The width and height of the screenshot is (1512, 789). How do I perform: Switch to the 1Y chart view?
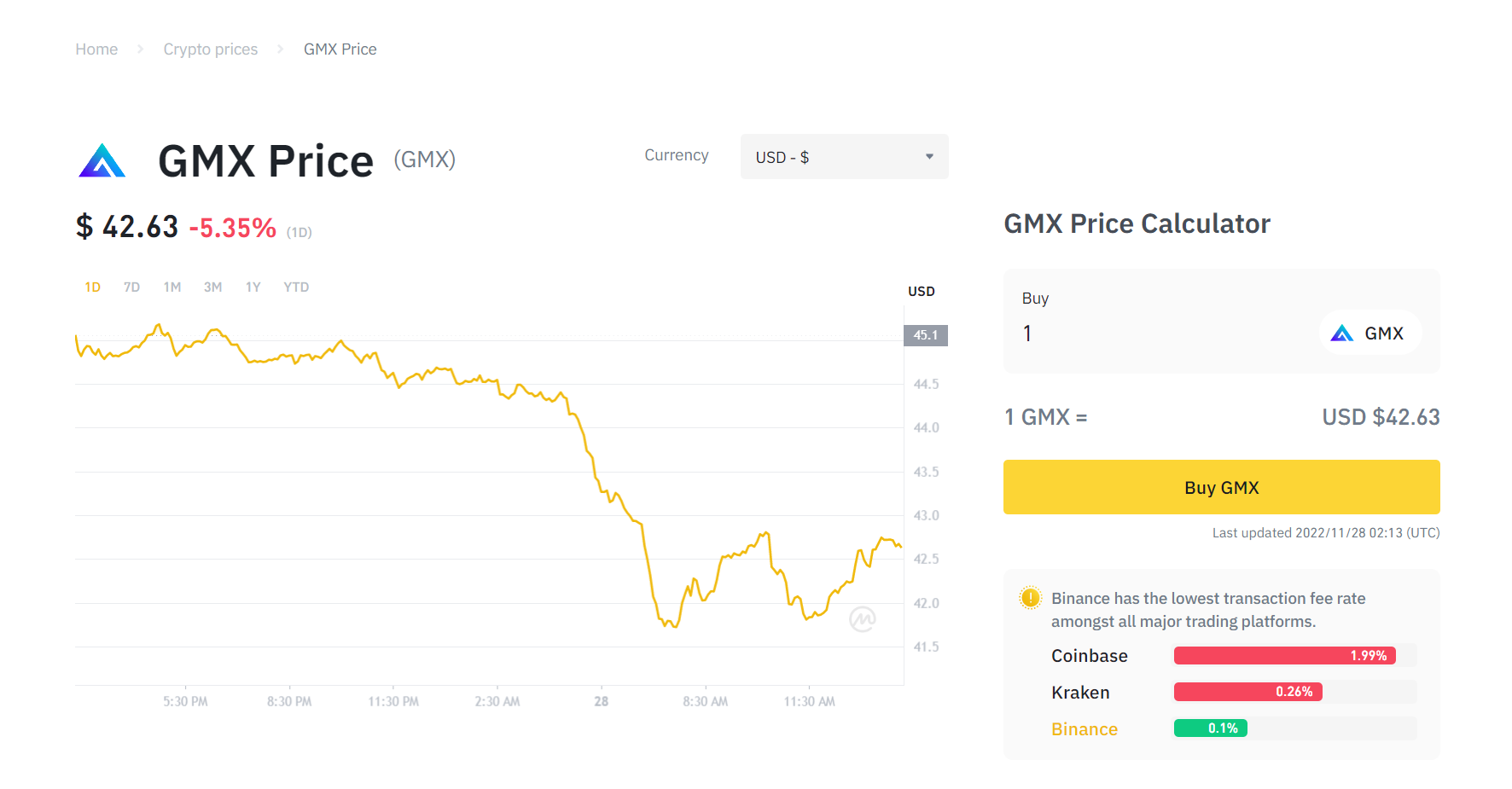[253, 287]
